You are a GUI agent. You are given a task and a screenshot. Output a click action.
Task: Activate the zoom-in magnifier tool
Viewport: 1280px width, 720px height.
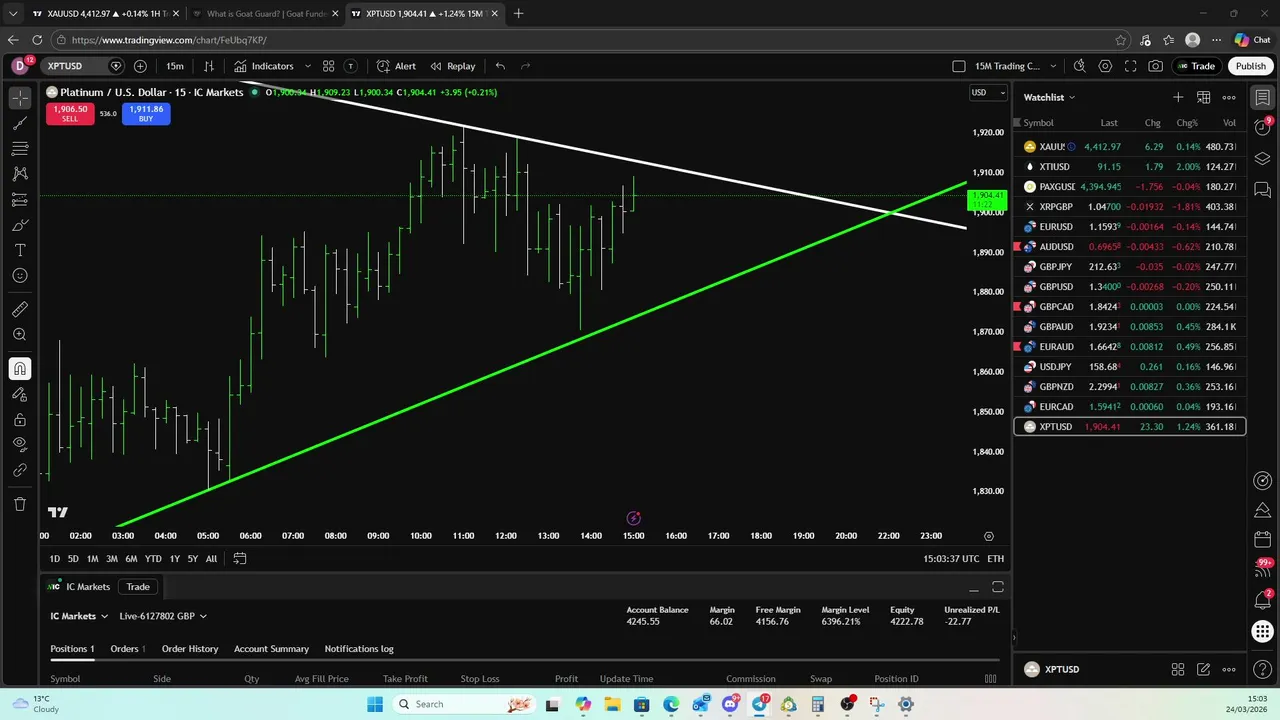(x=20, y=334)
